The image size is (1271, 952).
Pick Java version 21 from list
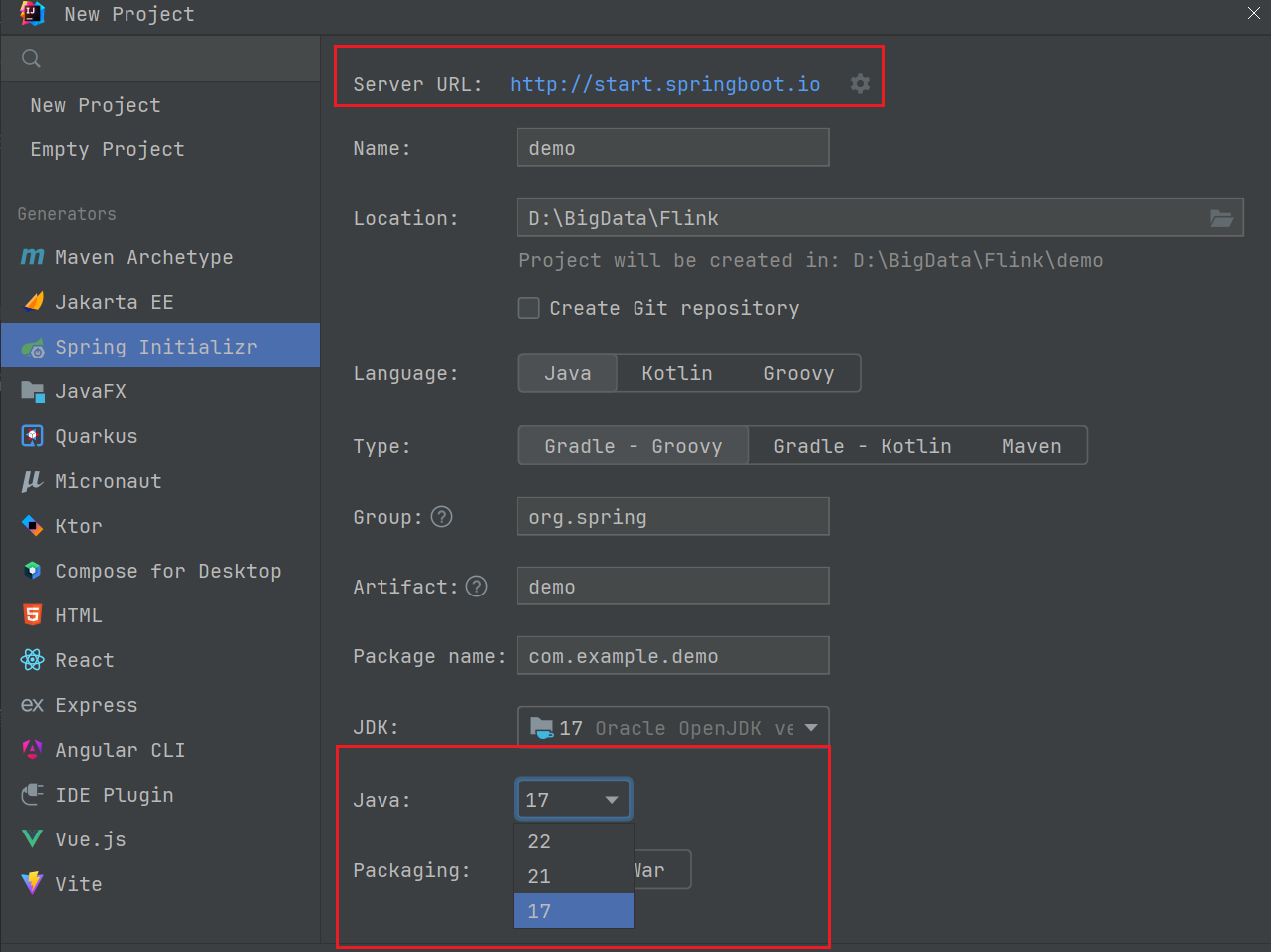[x=574, y=876]
